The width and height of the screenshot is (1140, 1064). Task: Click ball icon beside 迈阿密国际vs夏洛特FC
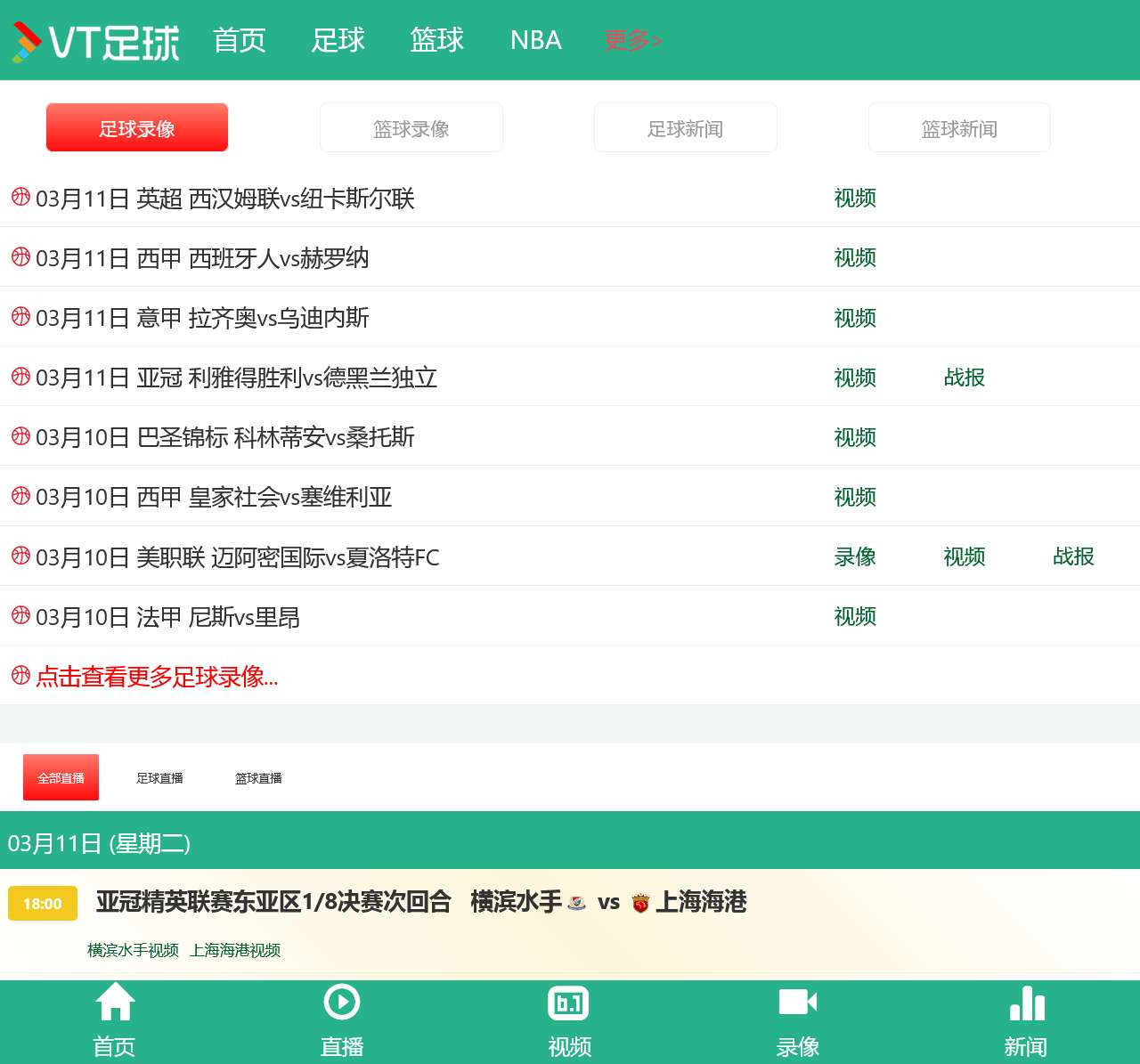click(20, 556)
